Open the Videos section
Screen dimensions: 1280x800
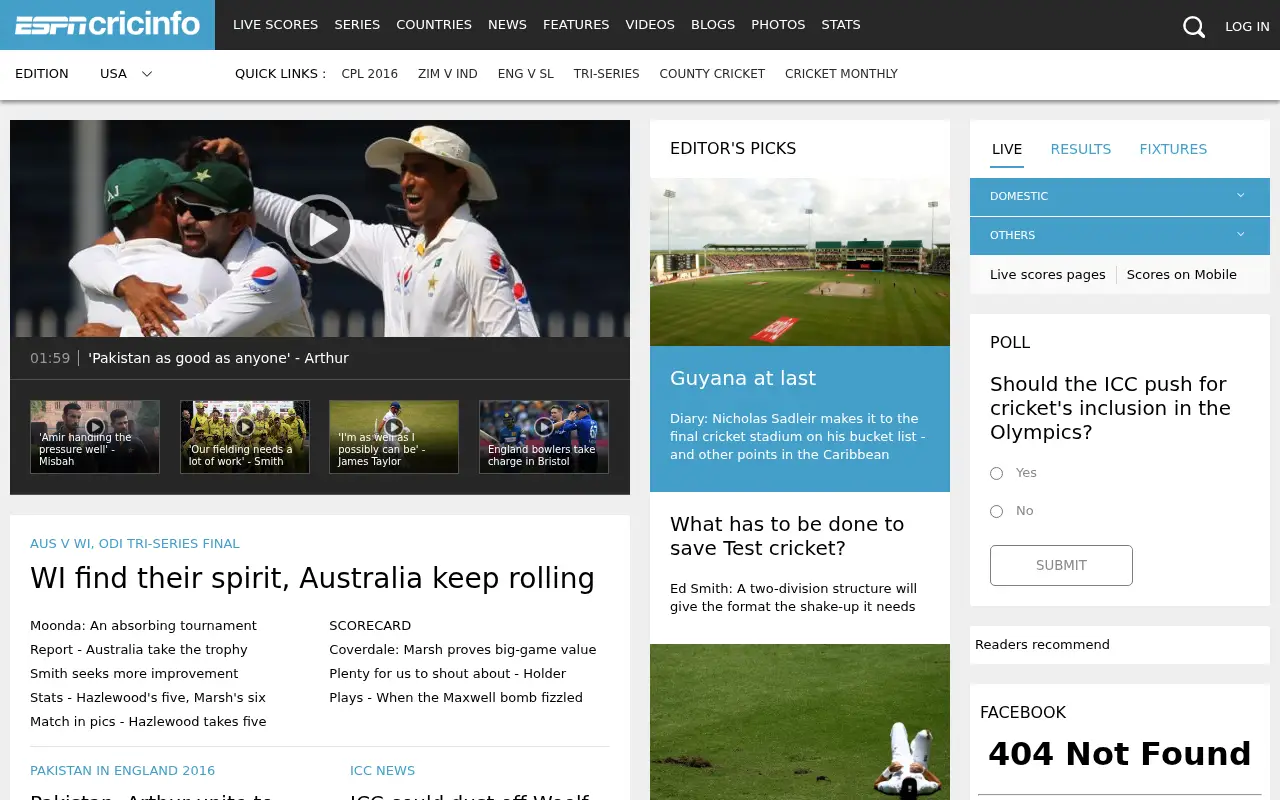pos(650,25)
